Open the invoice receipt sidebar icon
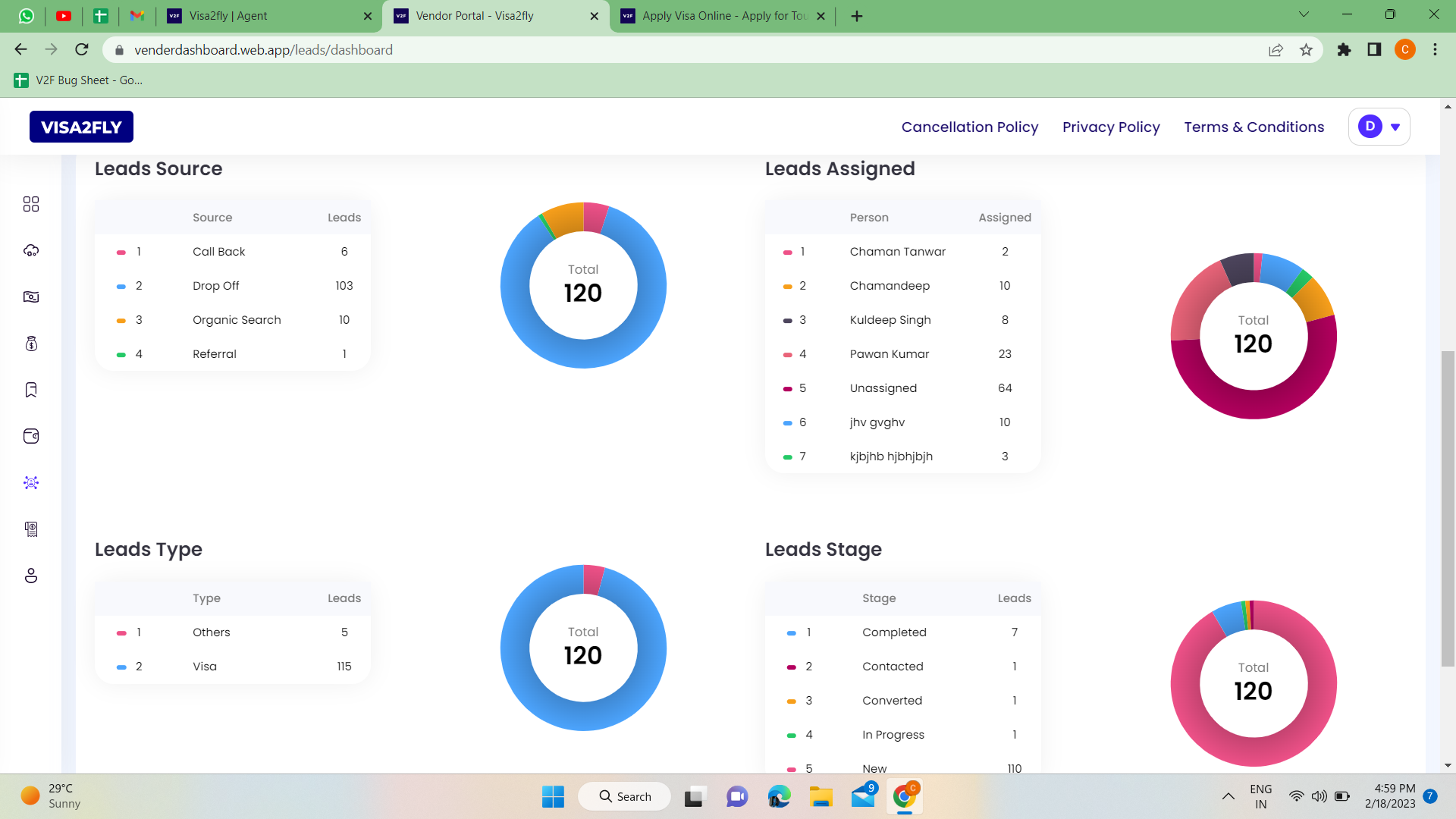 coord(31,529)
